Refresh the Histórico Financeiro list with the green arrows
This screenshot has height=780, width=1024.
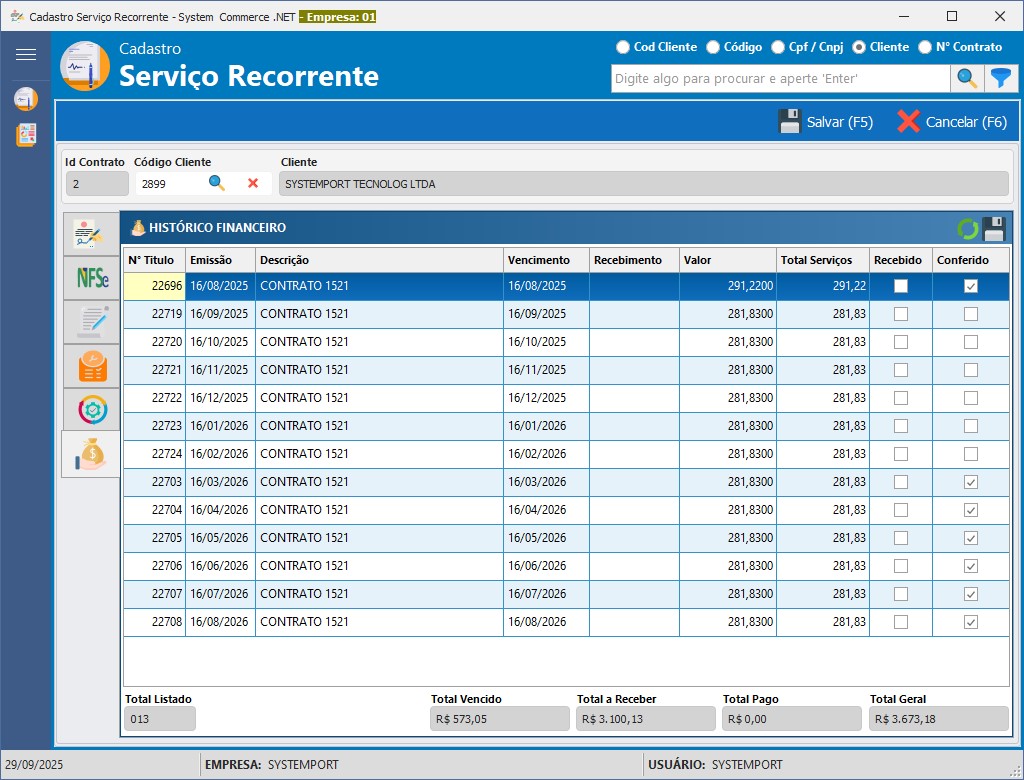click(968, 229)
